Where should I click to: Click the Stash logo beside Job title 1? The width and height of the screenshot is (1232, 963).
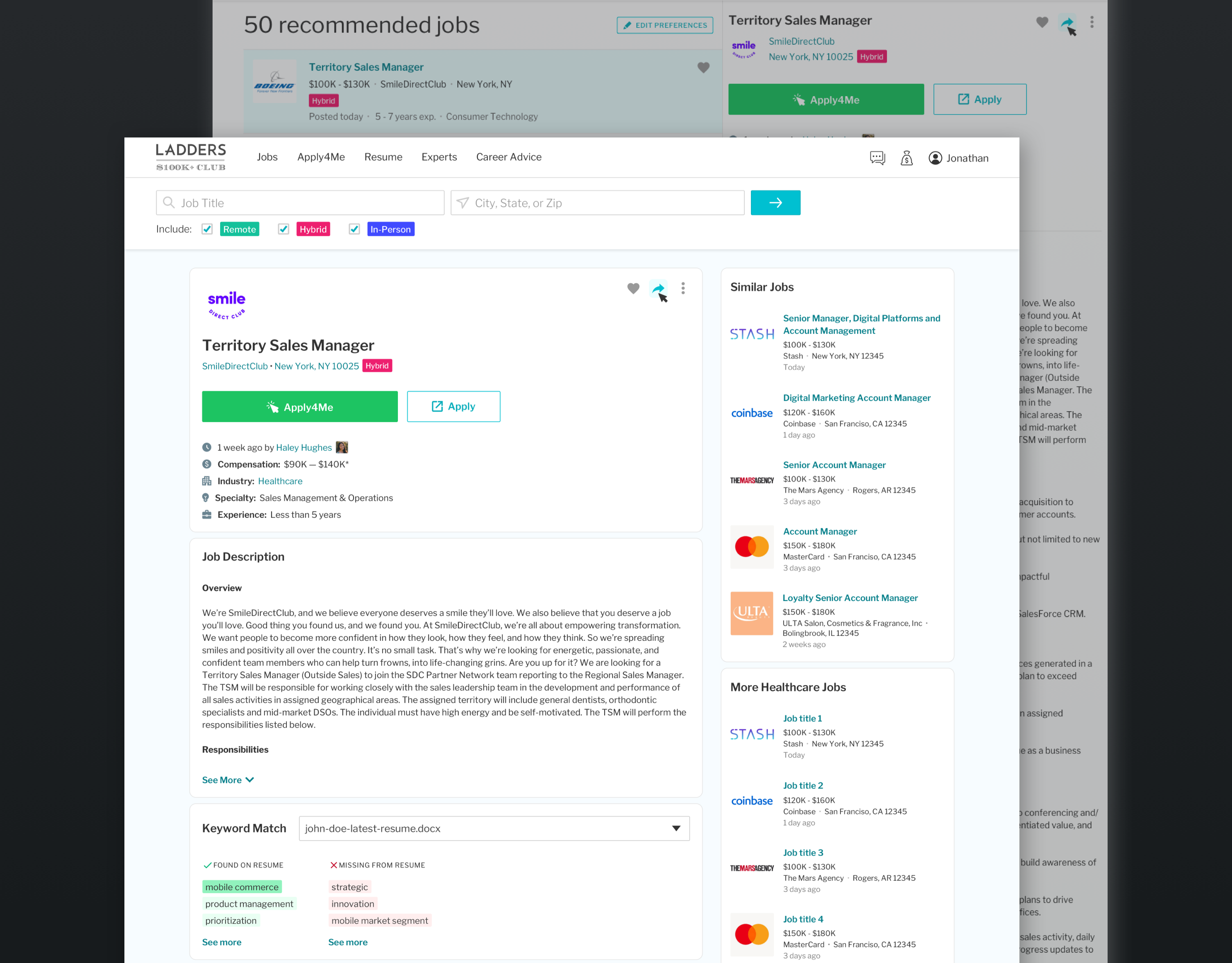(x=751, y=734)
